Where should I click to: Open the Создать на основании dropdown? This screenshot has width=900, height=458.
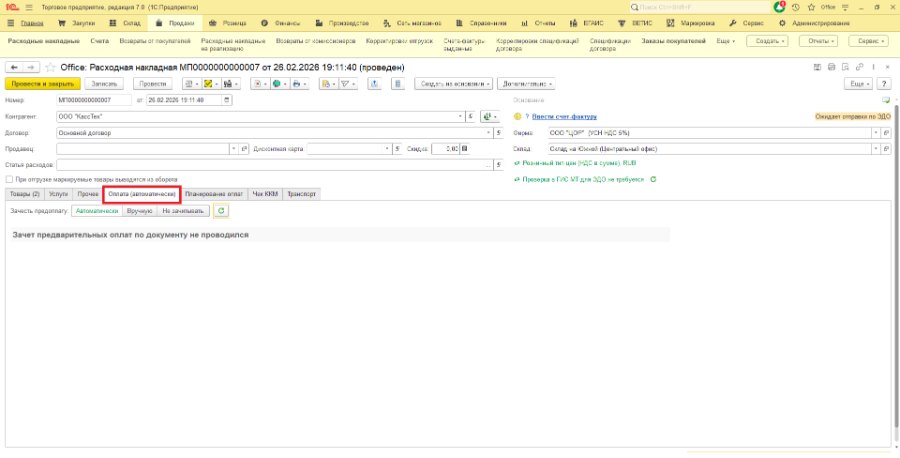tap(453, 84)
